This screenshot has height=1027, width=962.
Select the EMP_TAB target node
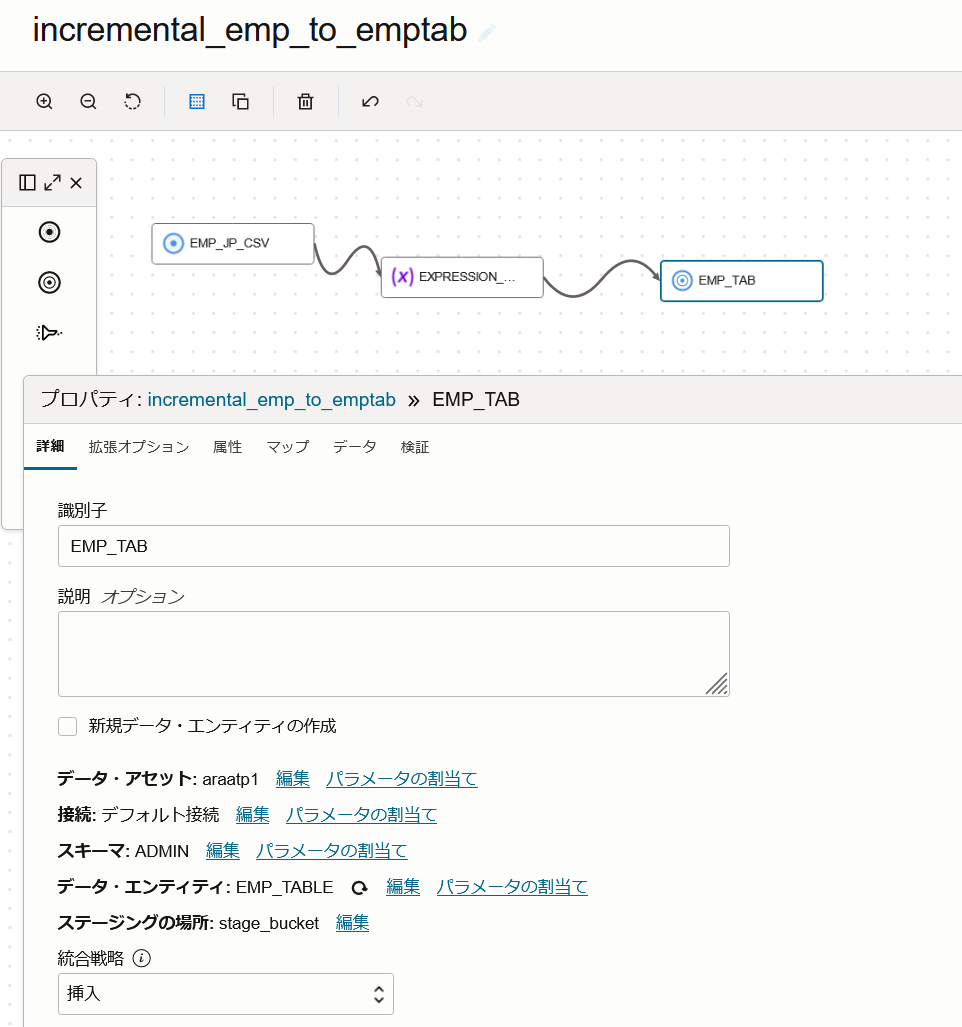741,281
